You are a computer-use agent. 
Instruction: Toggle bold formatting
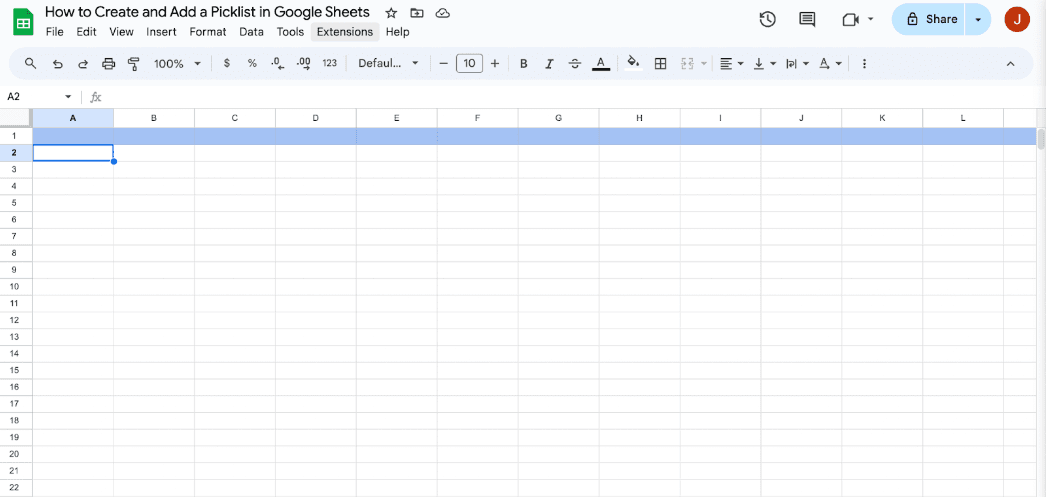point(524,64)
